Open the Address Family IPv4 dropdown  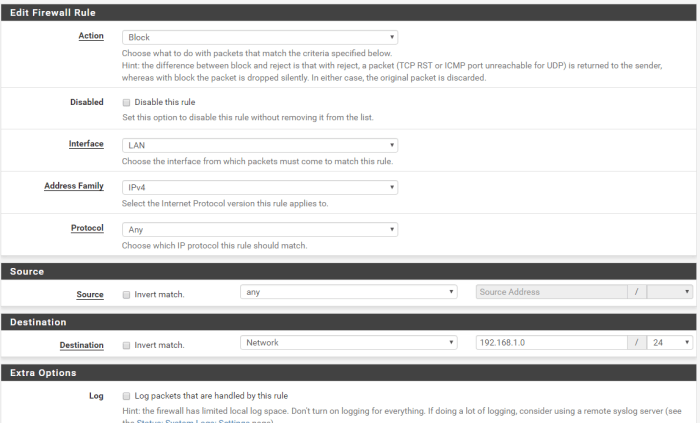(x=260, y=187)
